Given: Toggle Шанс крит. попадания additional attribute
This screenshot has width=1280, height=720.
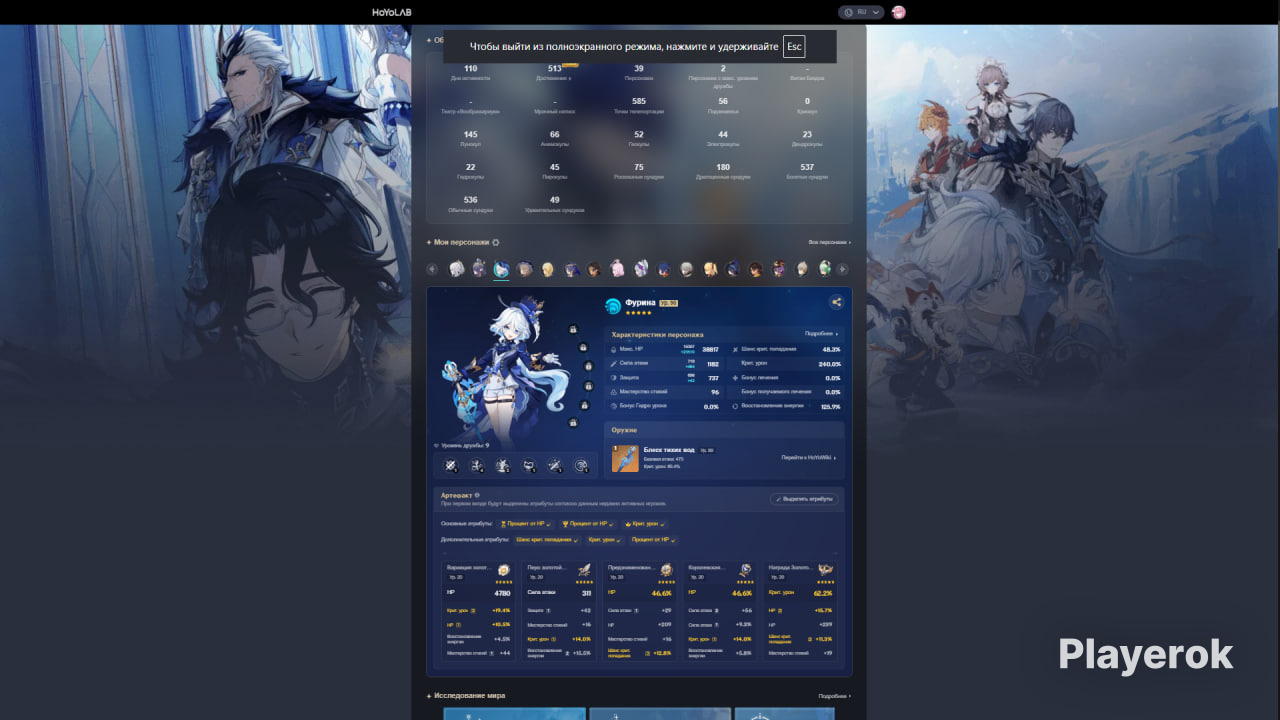Looking at the screenshot, I should point(548,540).
